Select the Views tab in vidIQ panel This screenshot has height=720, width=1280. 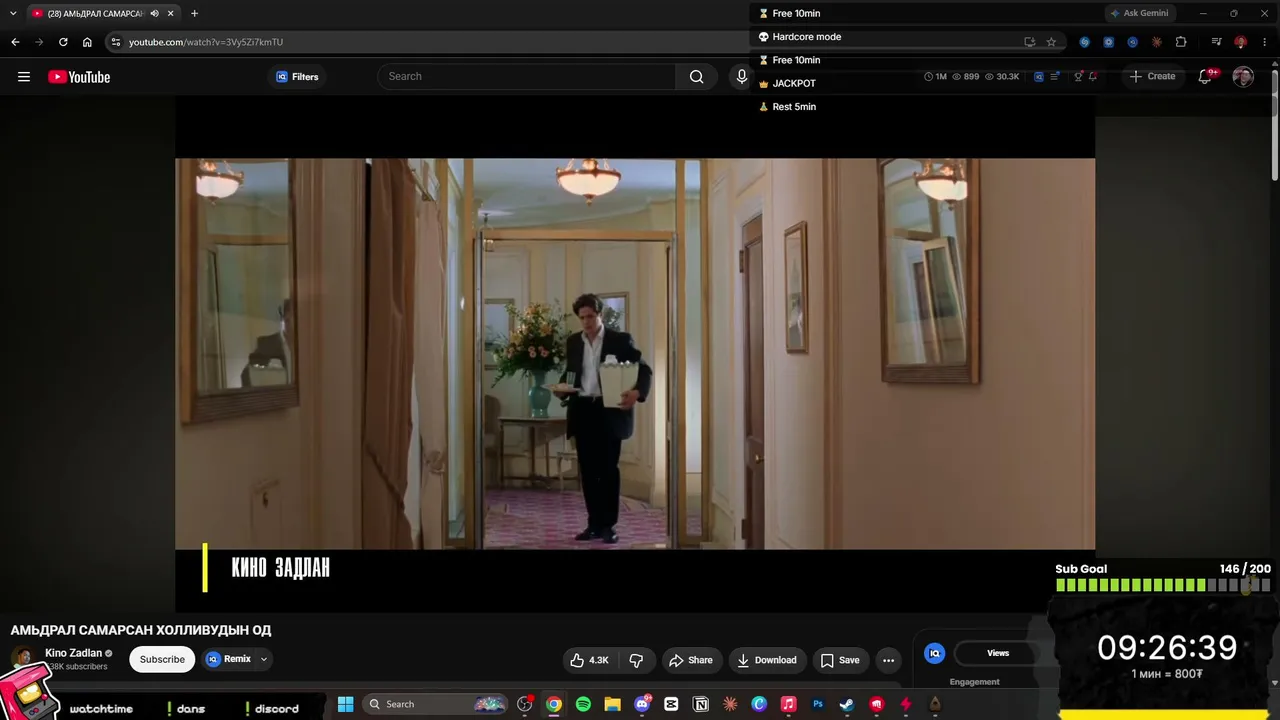(998, 653)
